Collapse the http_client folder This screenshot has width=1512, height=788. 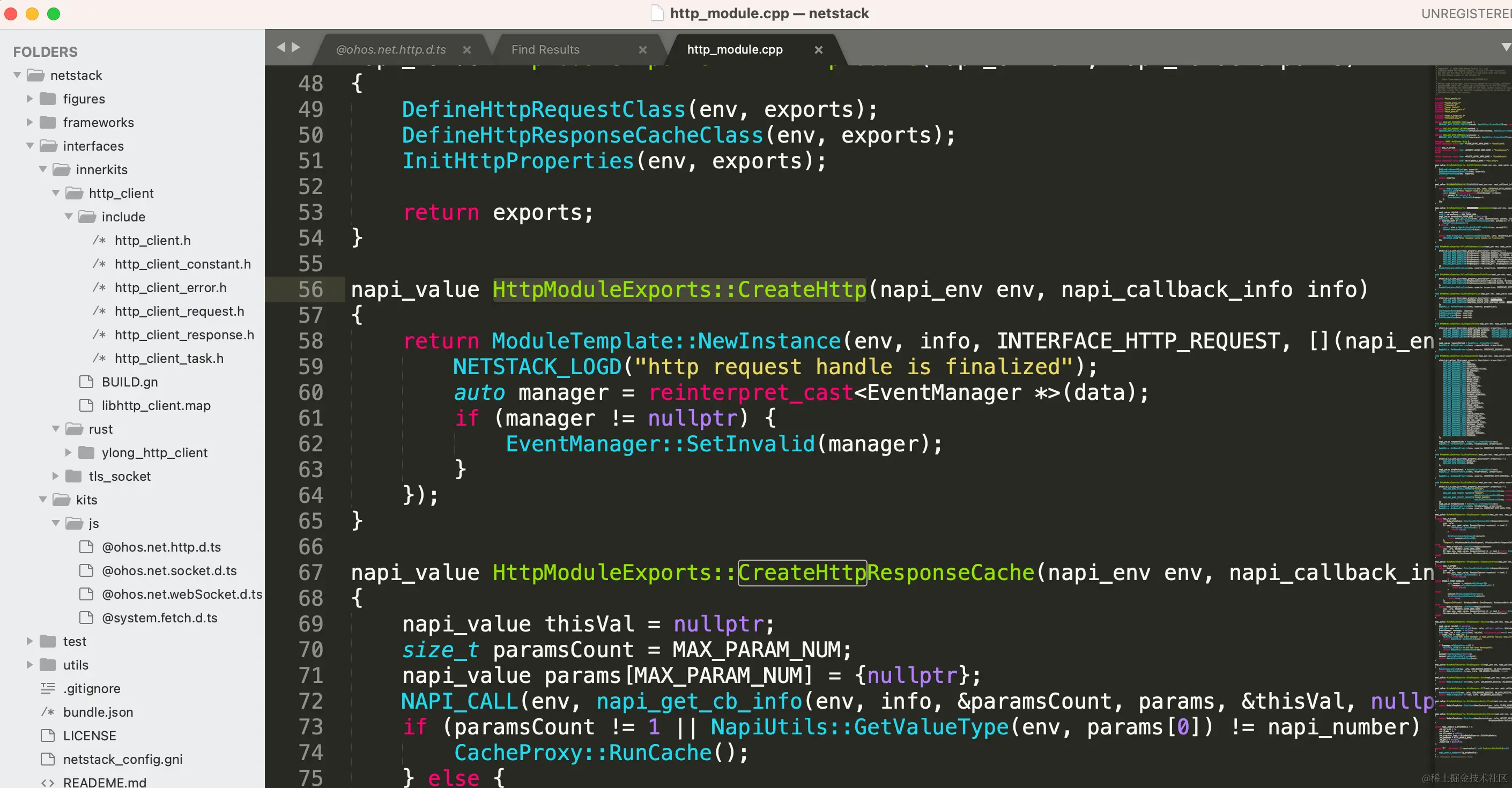pyautogui.click(x=56, y=192)
